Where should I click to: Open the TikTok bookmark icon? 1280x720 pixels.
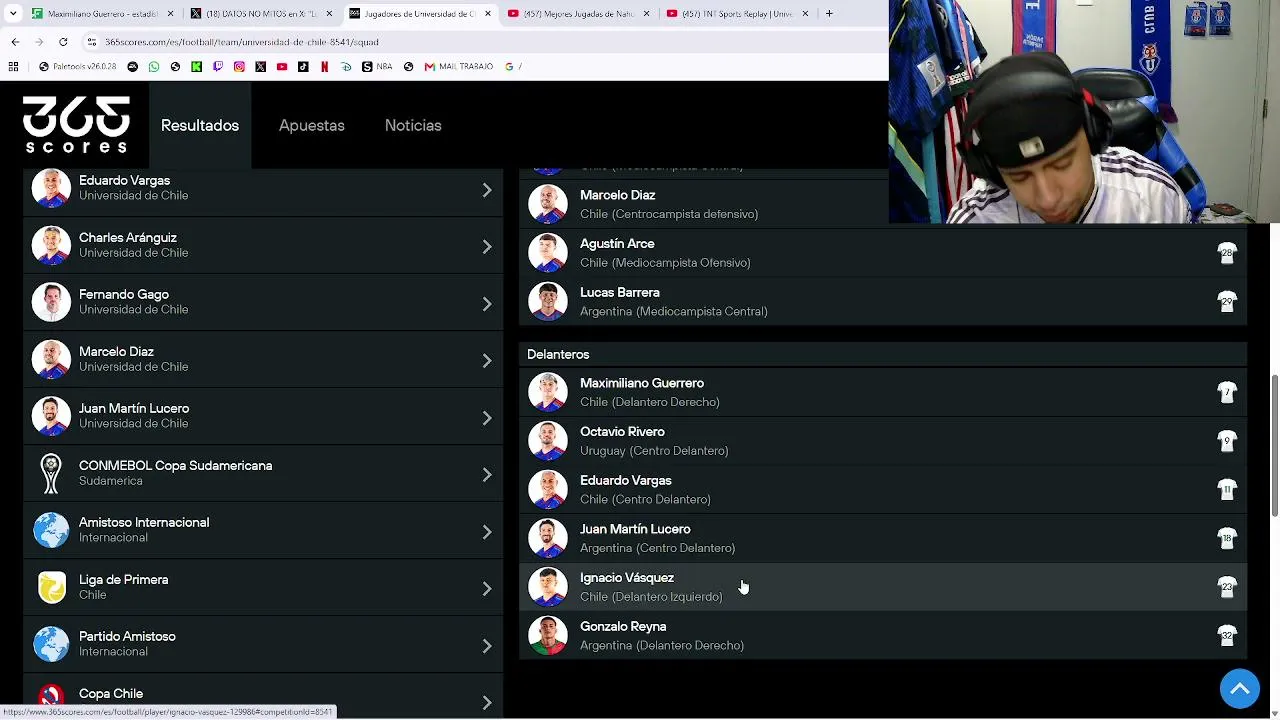click(303, 66)
